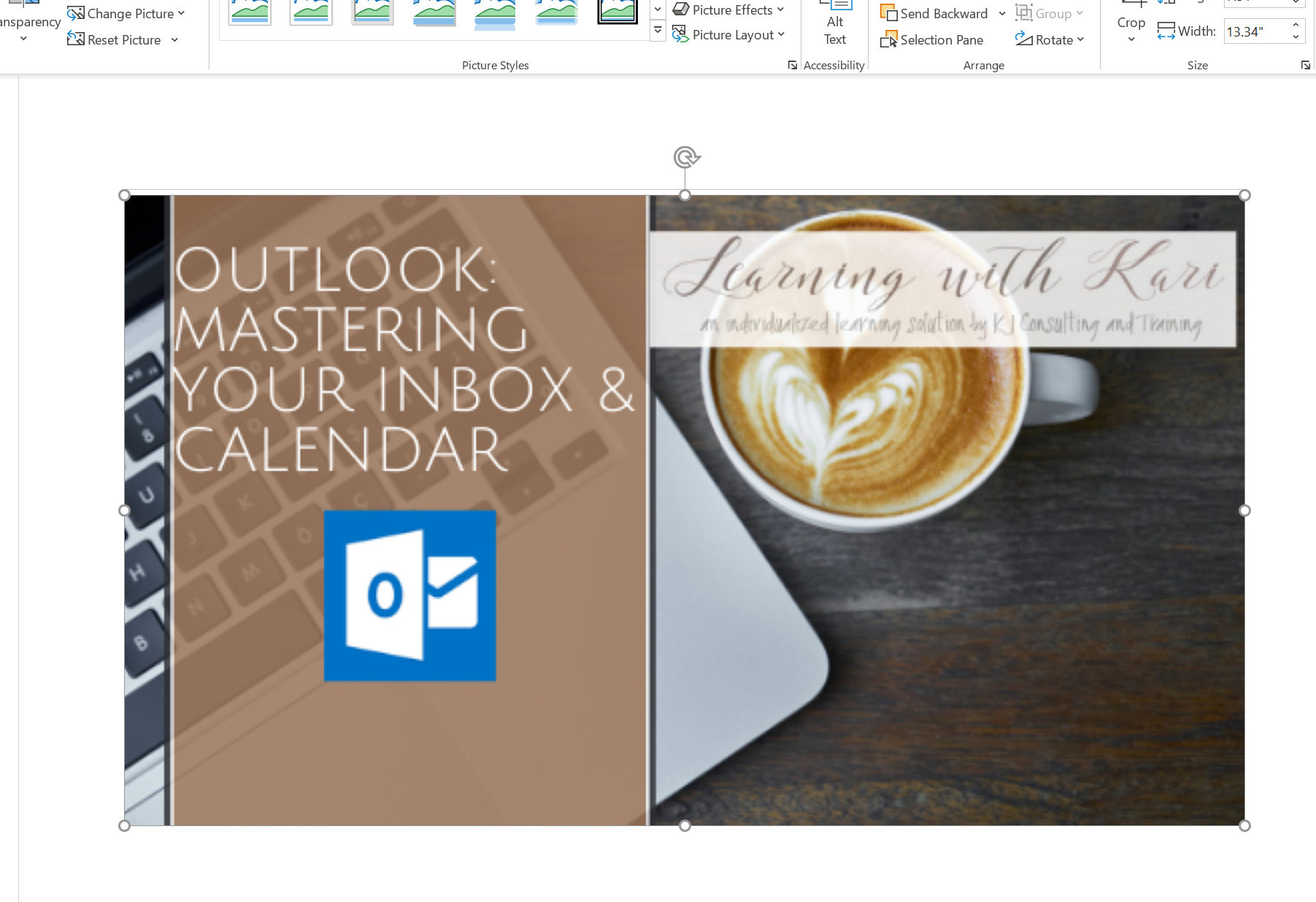Image resolution: width=1316 pixels, height=902 pixels.
Task: Expand the full Picture Styles gallery
Action: [x=658, y=31]
